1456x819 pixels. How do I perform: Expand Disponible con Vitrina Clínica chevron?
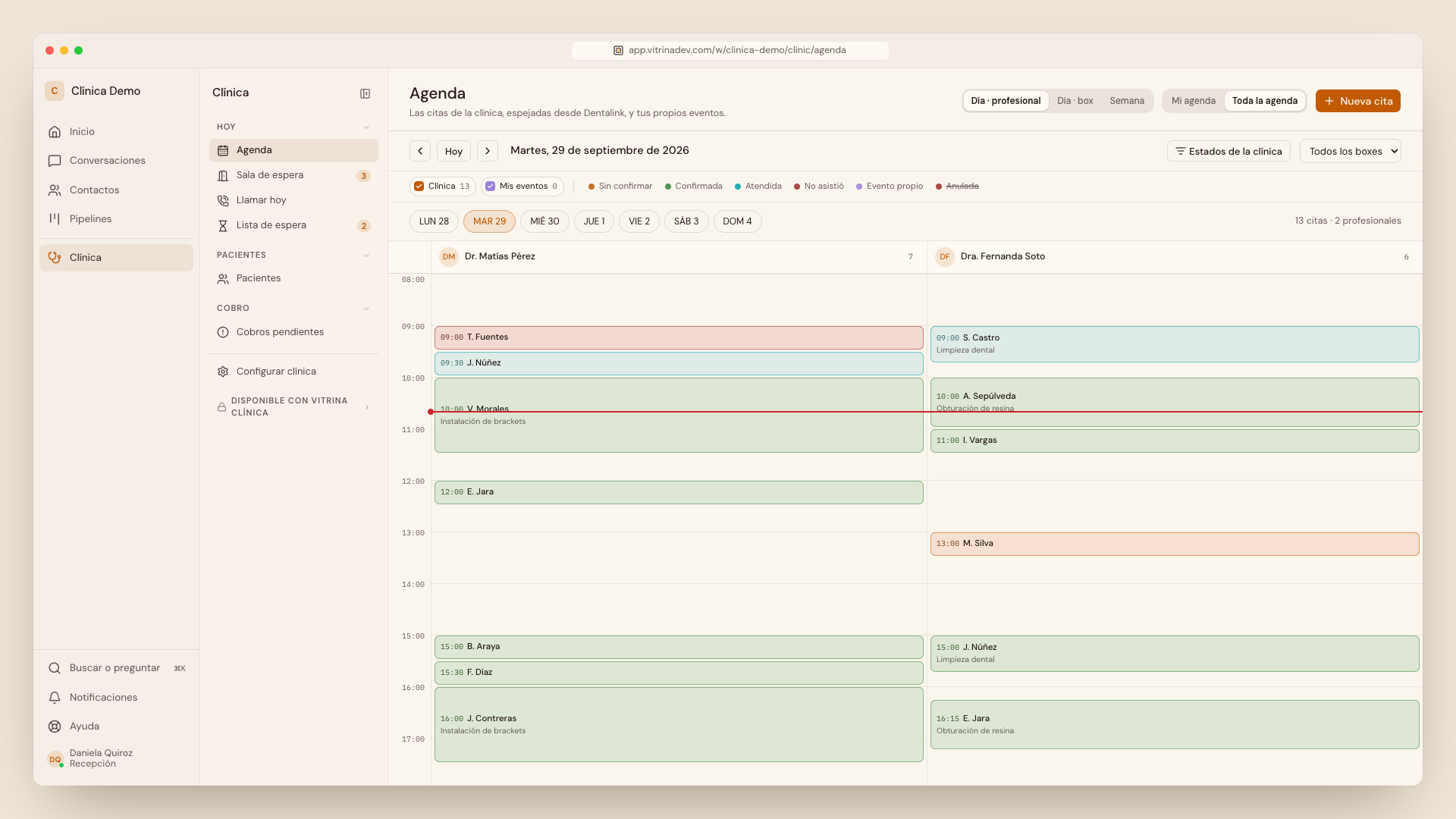(x=367, y=407)
